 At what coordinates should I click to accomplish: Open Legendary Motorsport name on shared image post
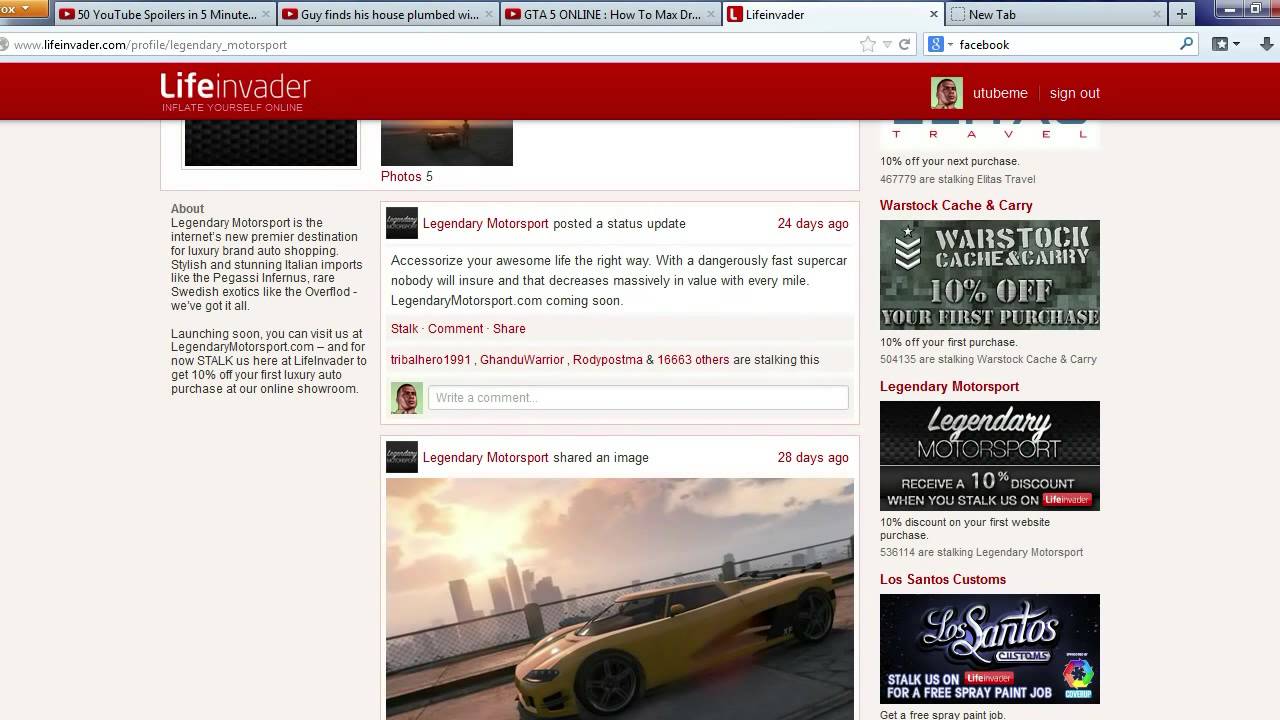(x=486, y=458)
